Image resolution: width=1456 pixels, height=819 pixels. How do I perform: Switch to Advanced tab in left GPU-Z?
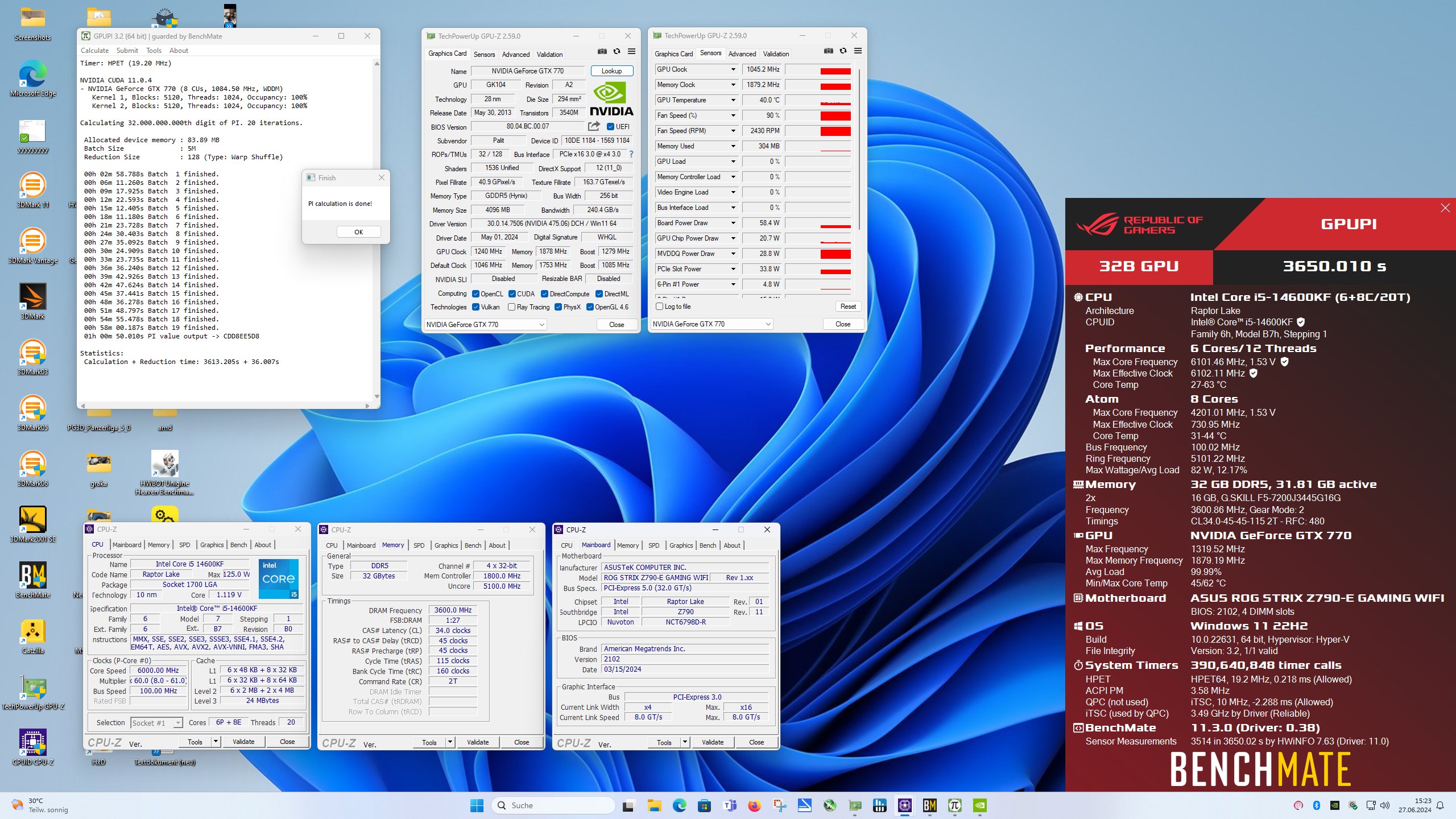pos(516,55)
